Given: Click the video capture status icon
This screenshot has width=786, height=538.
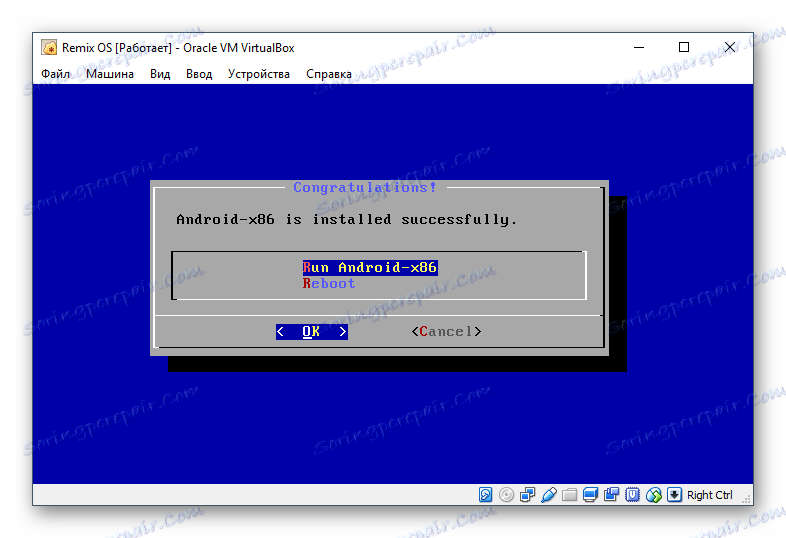Looking at the screenshot, I should coord(612,495).
